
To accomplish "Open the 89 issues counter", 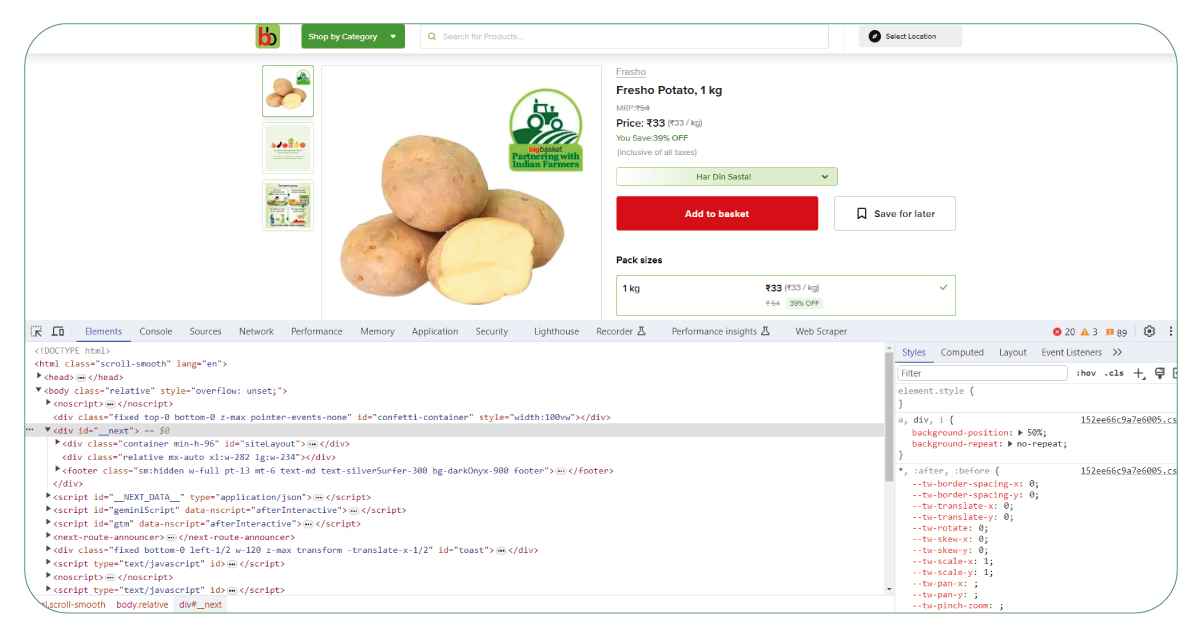I will click(x=1116, y=332).
